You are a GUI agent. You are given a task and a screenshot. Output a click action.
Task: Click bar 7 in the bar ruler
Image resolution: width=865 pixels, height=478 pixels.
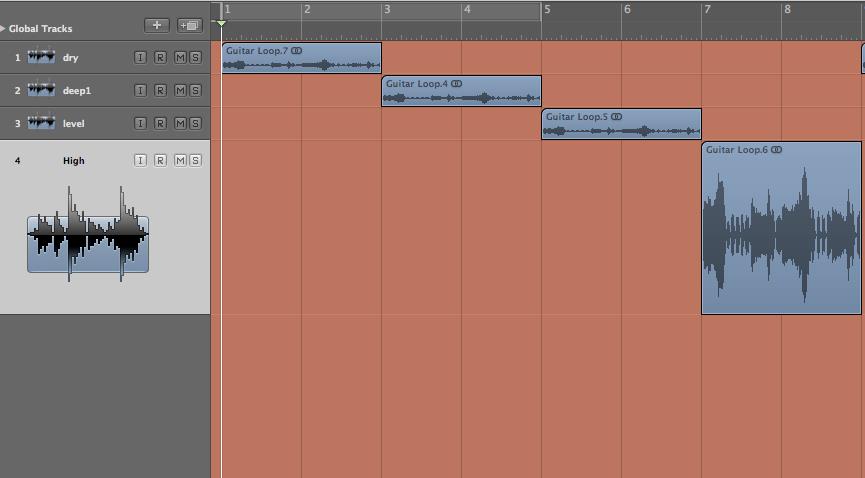(x=706, y=10)
